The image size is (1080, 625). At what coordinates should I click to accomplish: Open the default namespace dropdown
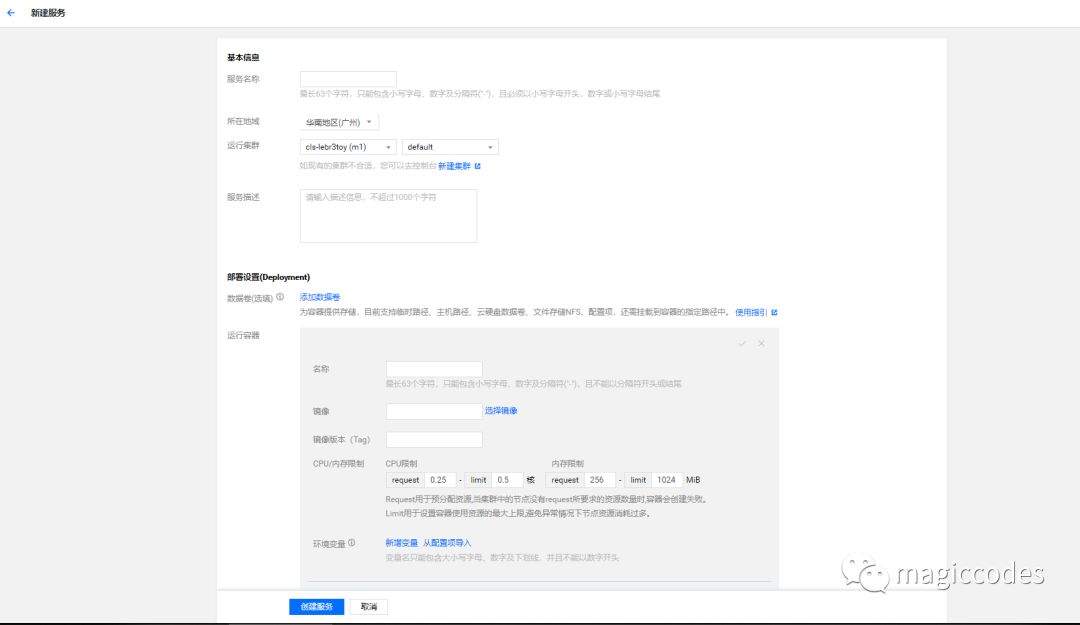pyautogui.click(x=450, y=147)
